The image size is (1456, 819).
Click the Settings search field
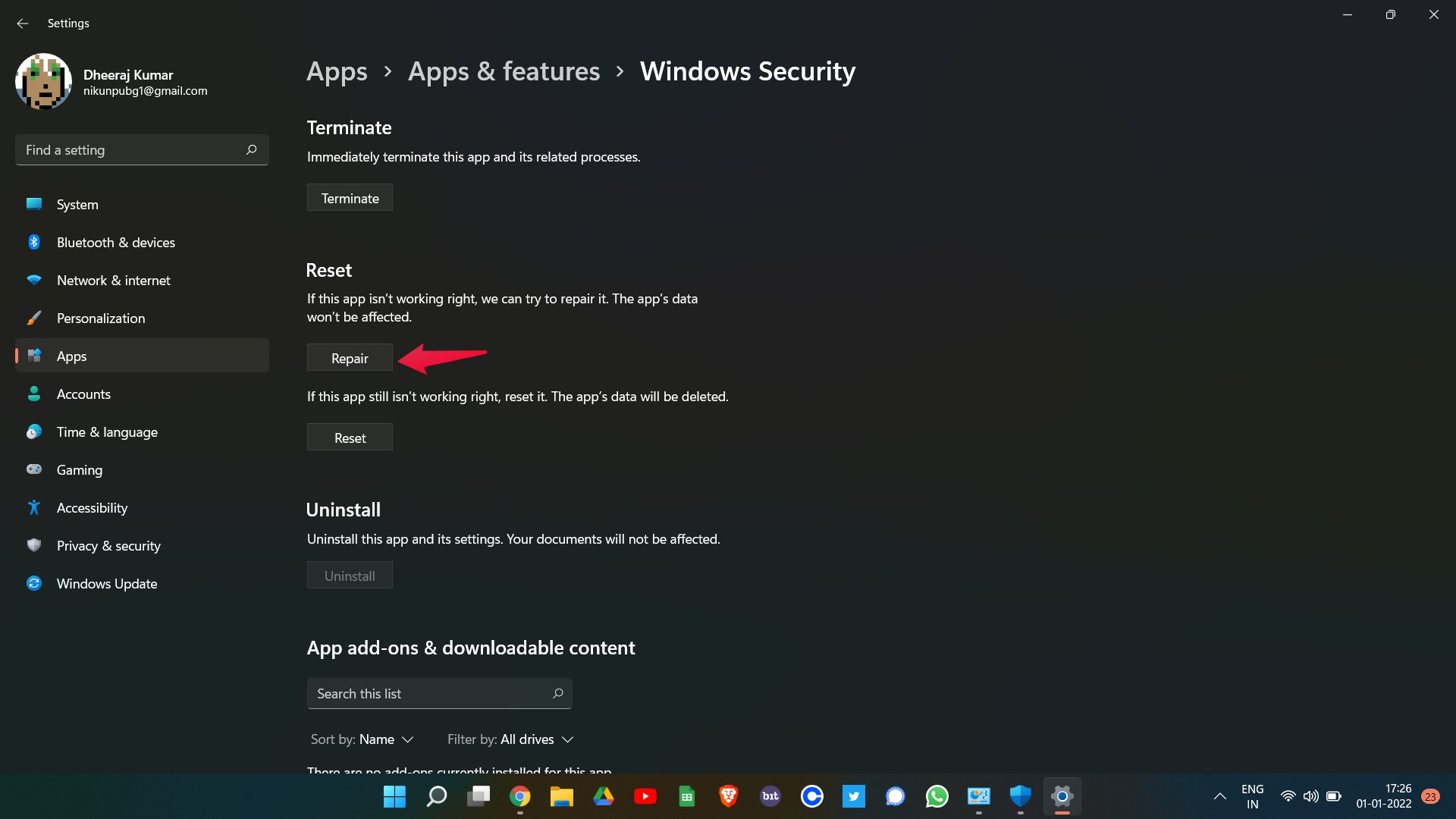pyautogui.click(x=141, y=149)
